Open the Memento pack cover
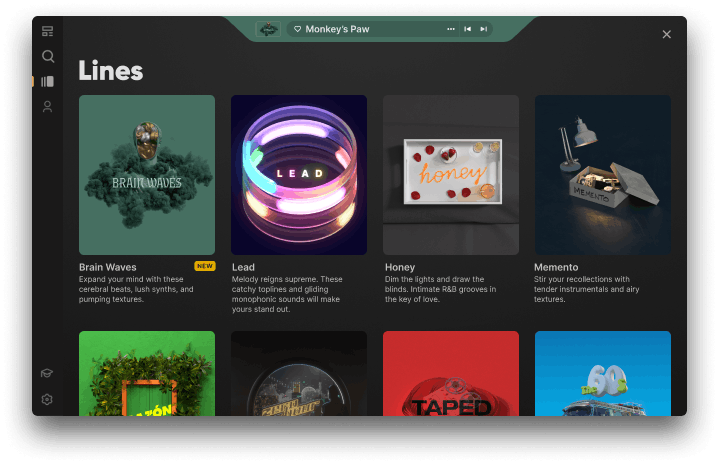The height and width of the screenshot is (464, 719). point(603,175)
